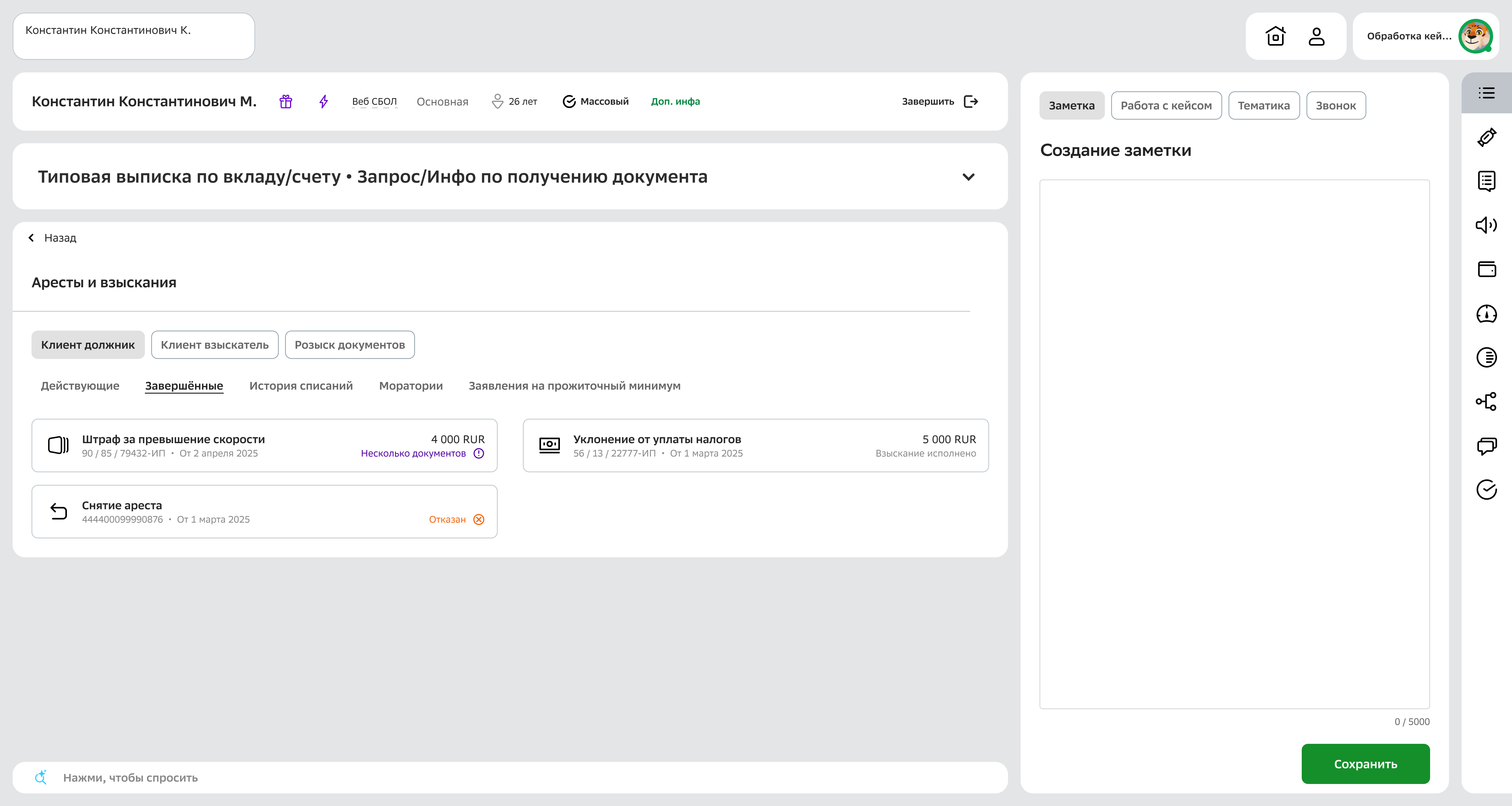
Task: Click the gift icon next to the client name
Action: coord(286,101)
